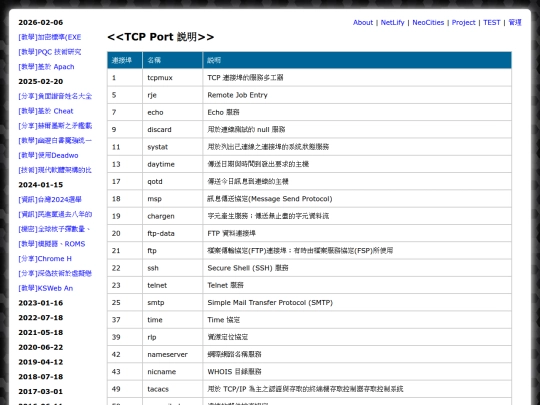Screen dimensions: 540x405
Task: Select the 'chargen' name cell
Action: click(172, 216)
